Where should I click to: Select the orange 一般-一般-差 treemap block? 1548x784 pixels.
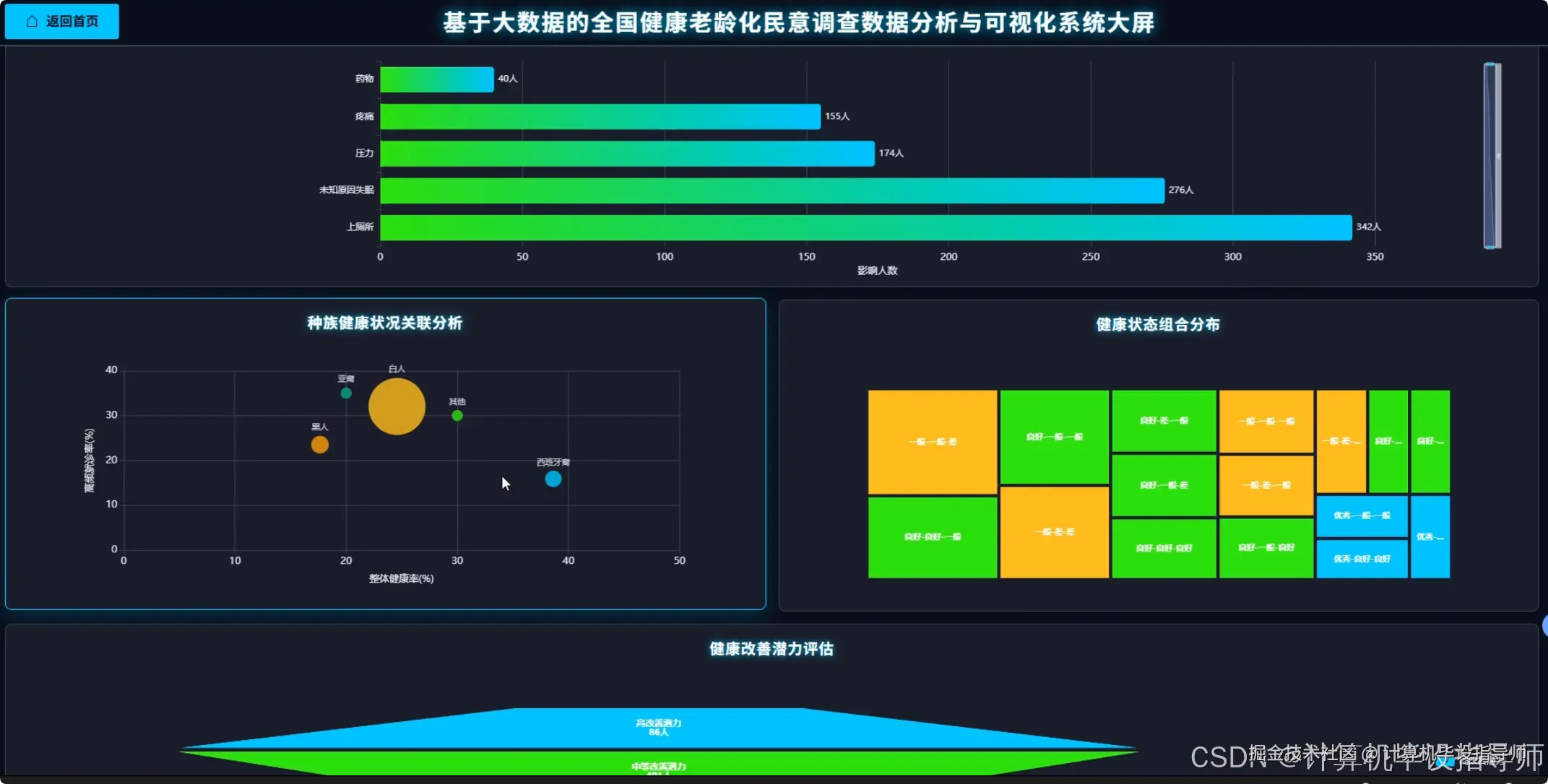click(932, 443)
